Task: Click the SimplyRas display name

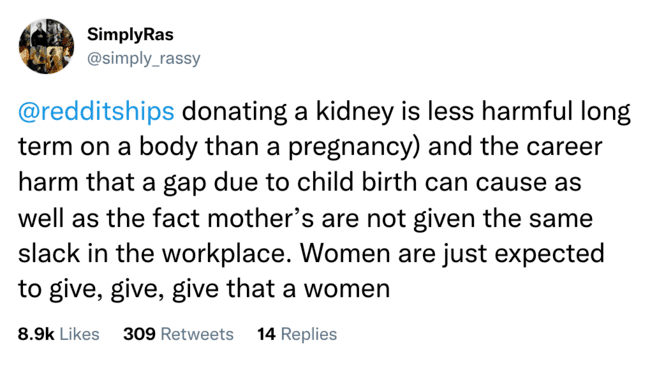Action: tap(130, 34)
